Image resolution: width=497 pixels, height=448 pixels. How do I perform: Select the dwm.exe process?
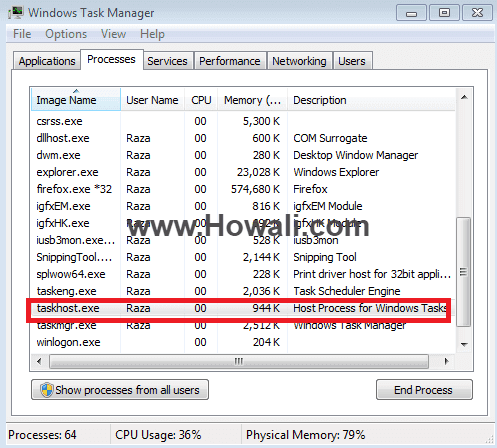point(243,155)
